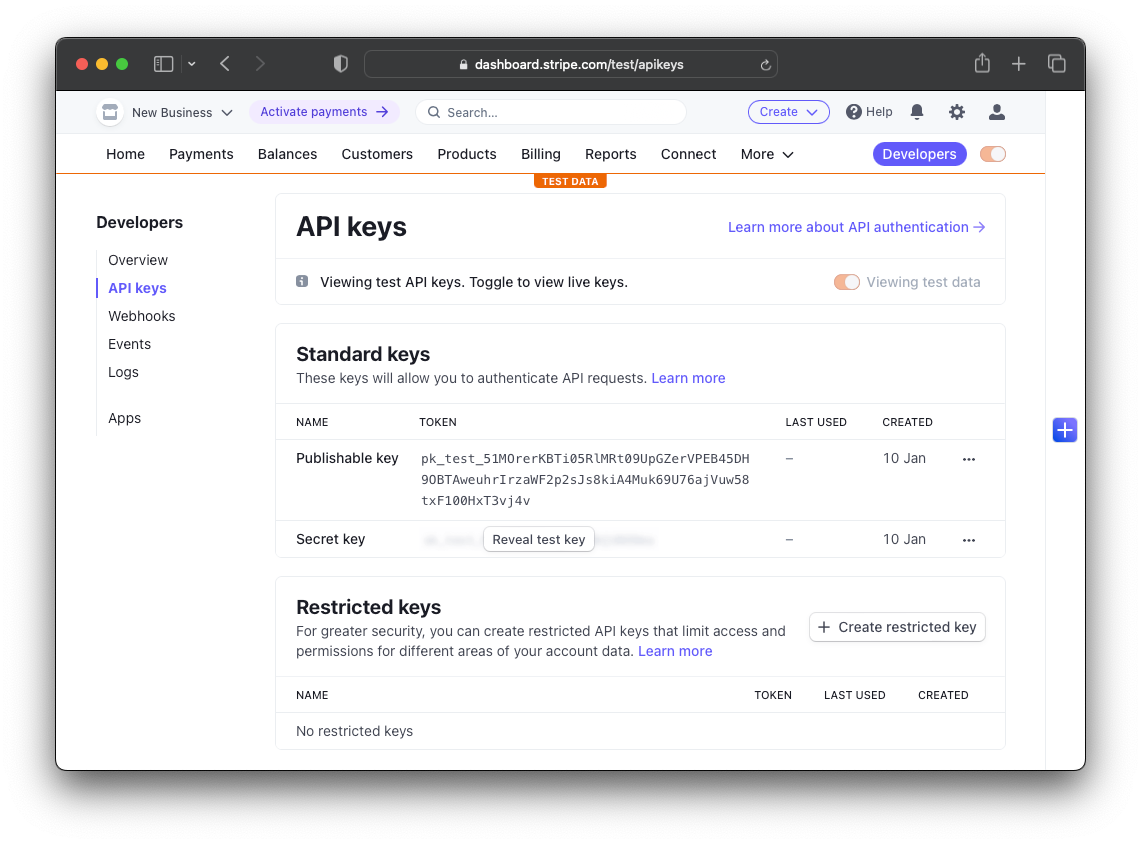Go back with the browser back arrow
The width and height of the screenshot is (1141, 844).
point(225,64)
